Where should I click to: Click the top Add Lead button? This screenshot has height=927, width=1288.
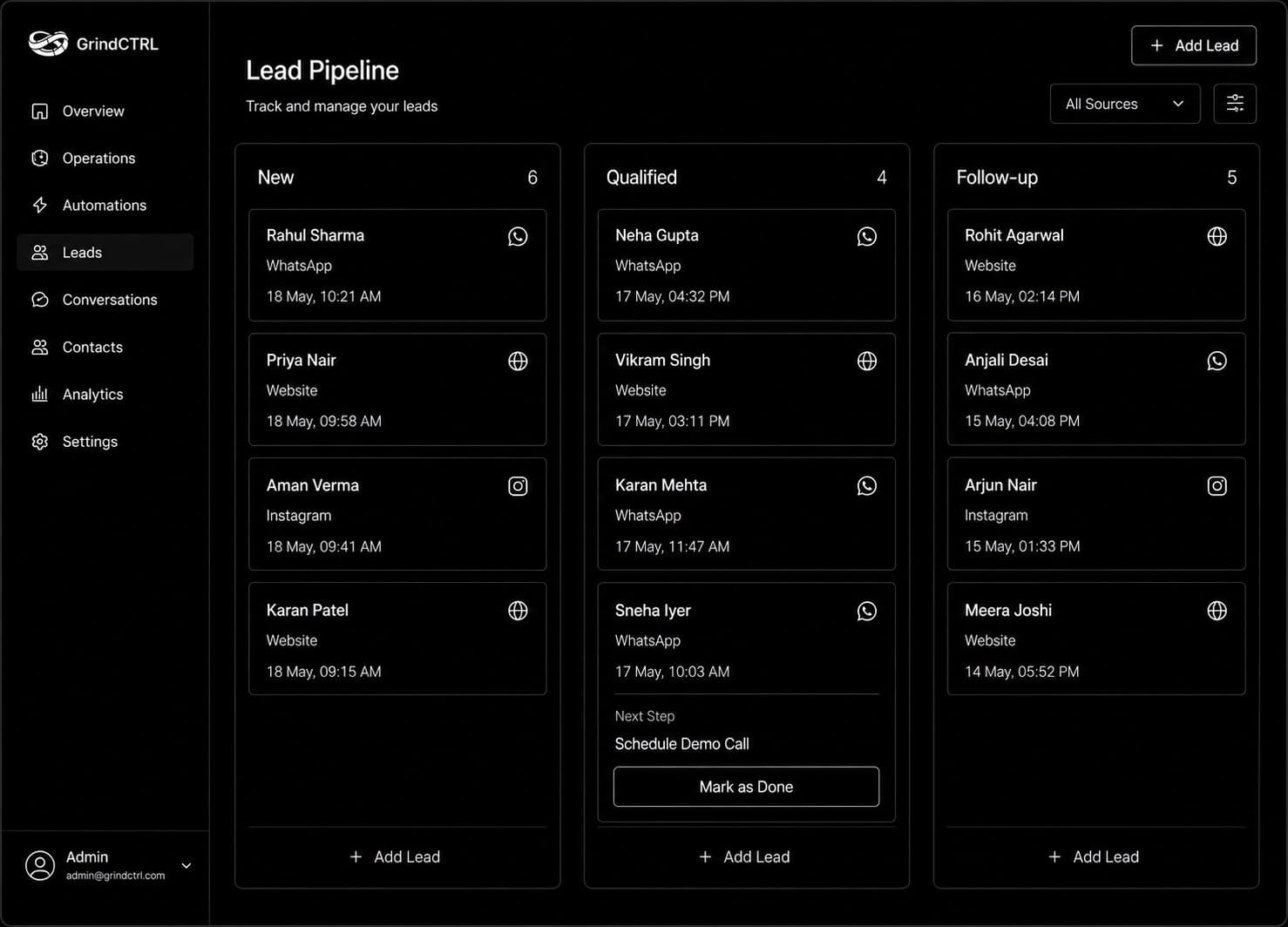coord(1194,45)
